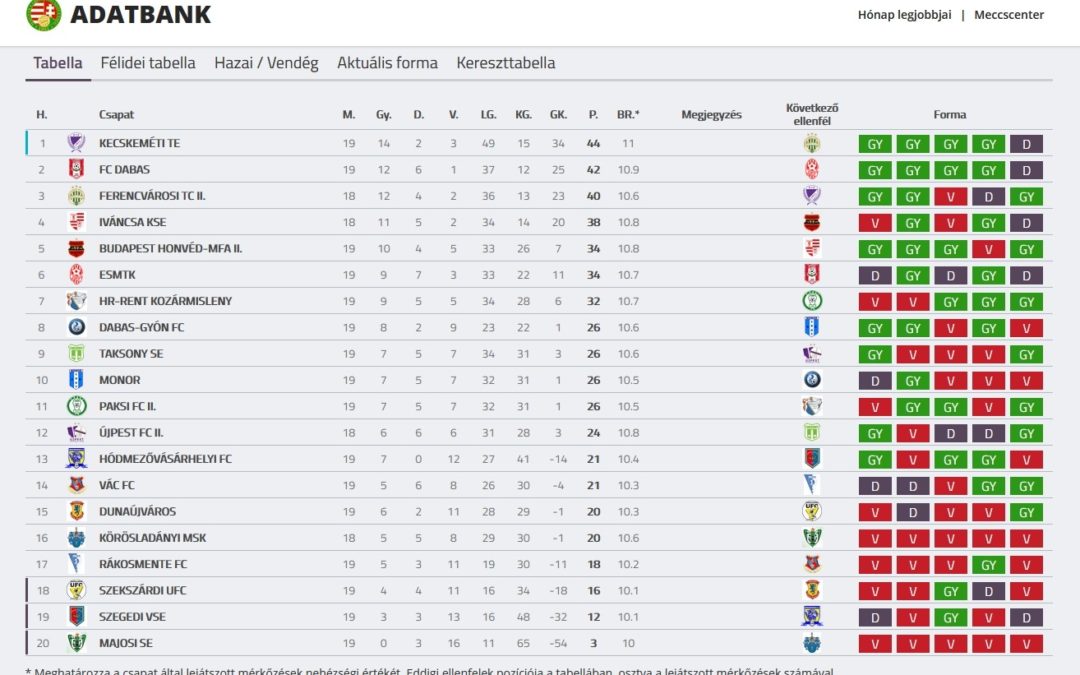
Task: Open the Hazai / Vendég tab
Action: click(x=266, y=63)
